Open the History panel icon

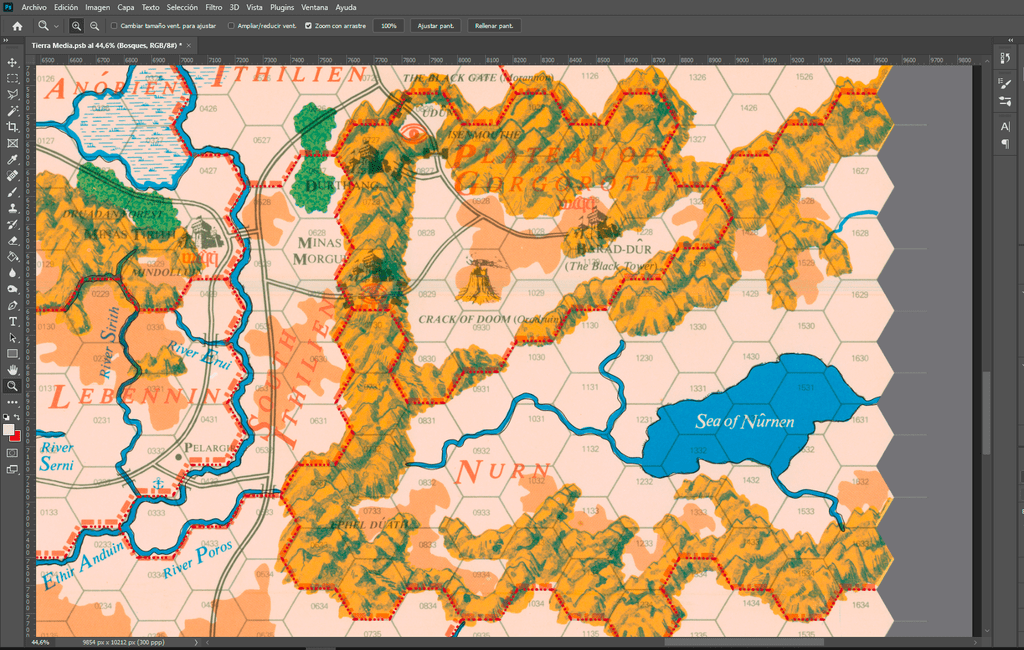click(1005, 58)
